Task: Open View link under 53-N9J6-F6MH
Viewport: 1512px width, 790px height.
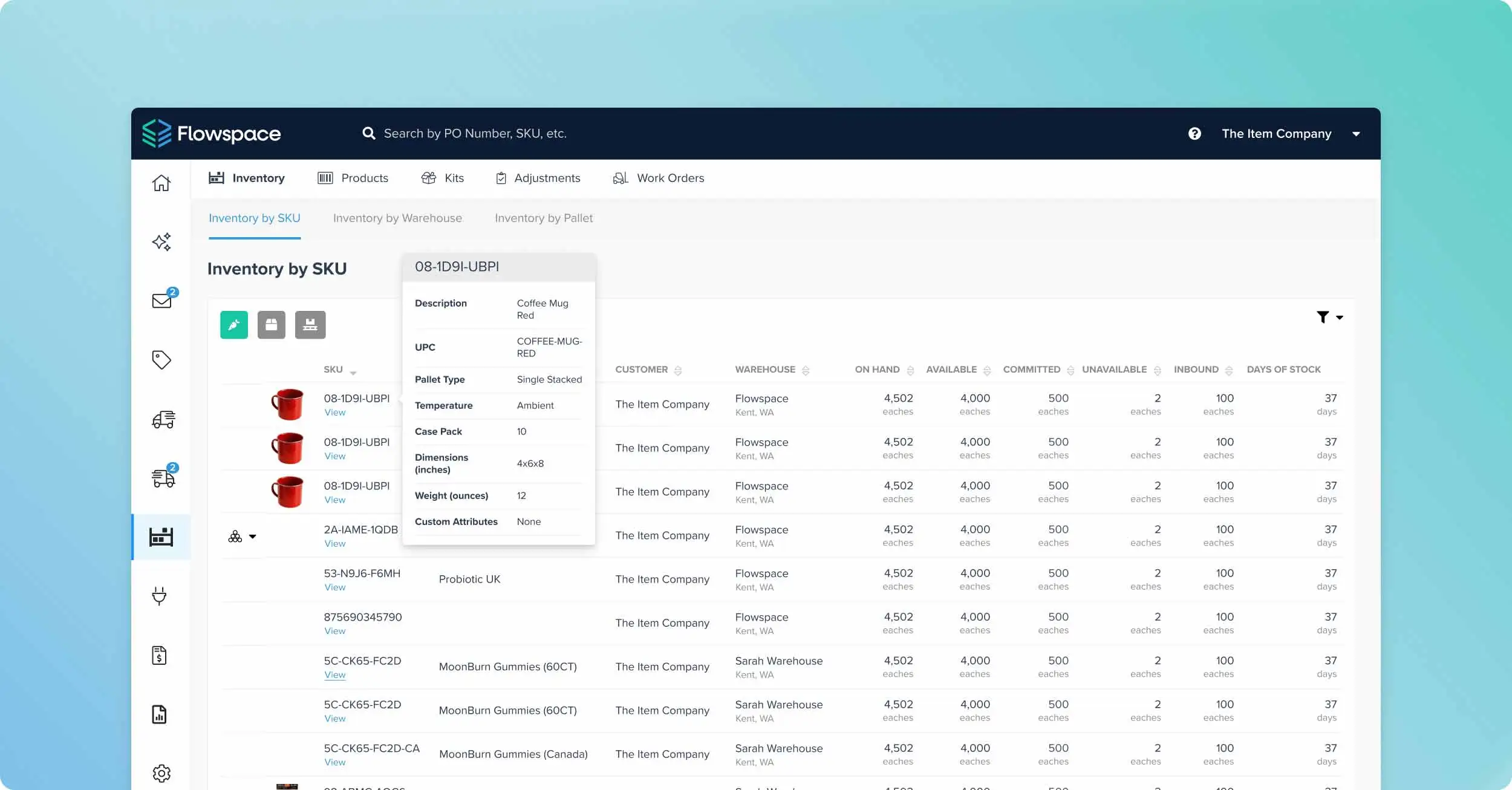Action: tap(335, 587)
